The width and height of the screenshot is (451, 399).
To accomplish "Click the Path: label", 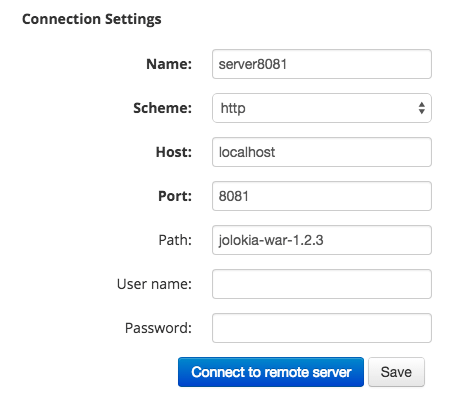I will [175, 240].
